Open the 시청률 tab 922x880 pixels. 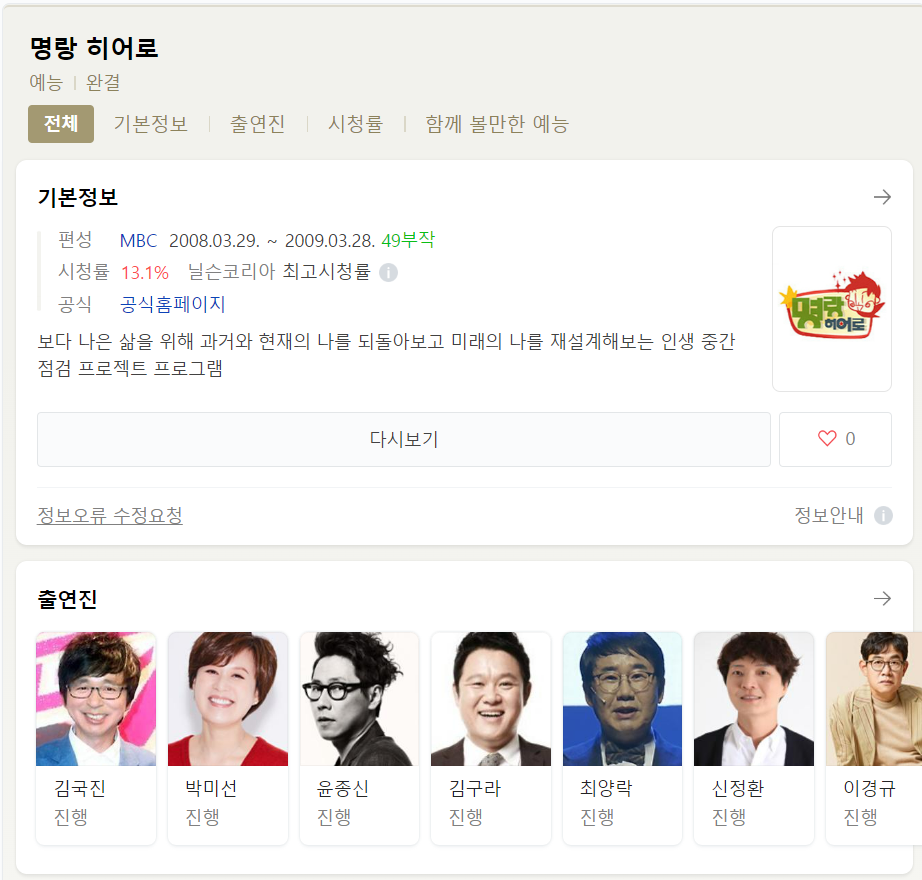(355, 124)
